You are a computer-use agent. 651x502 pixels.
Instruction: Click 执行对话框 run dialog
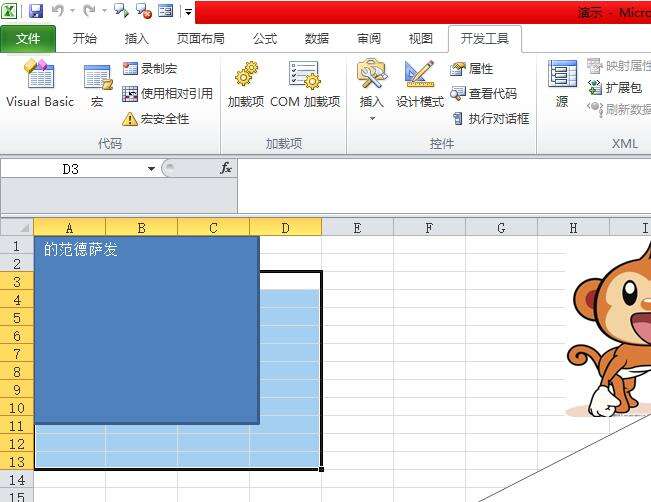point(490,119)
